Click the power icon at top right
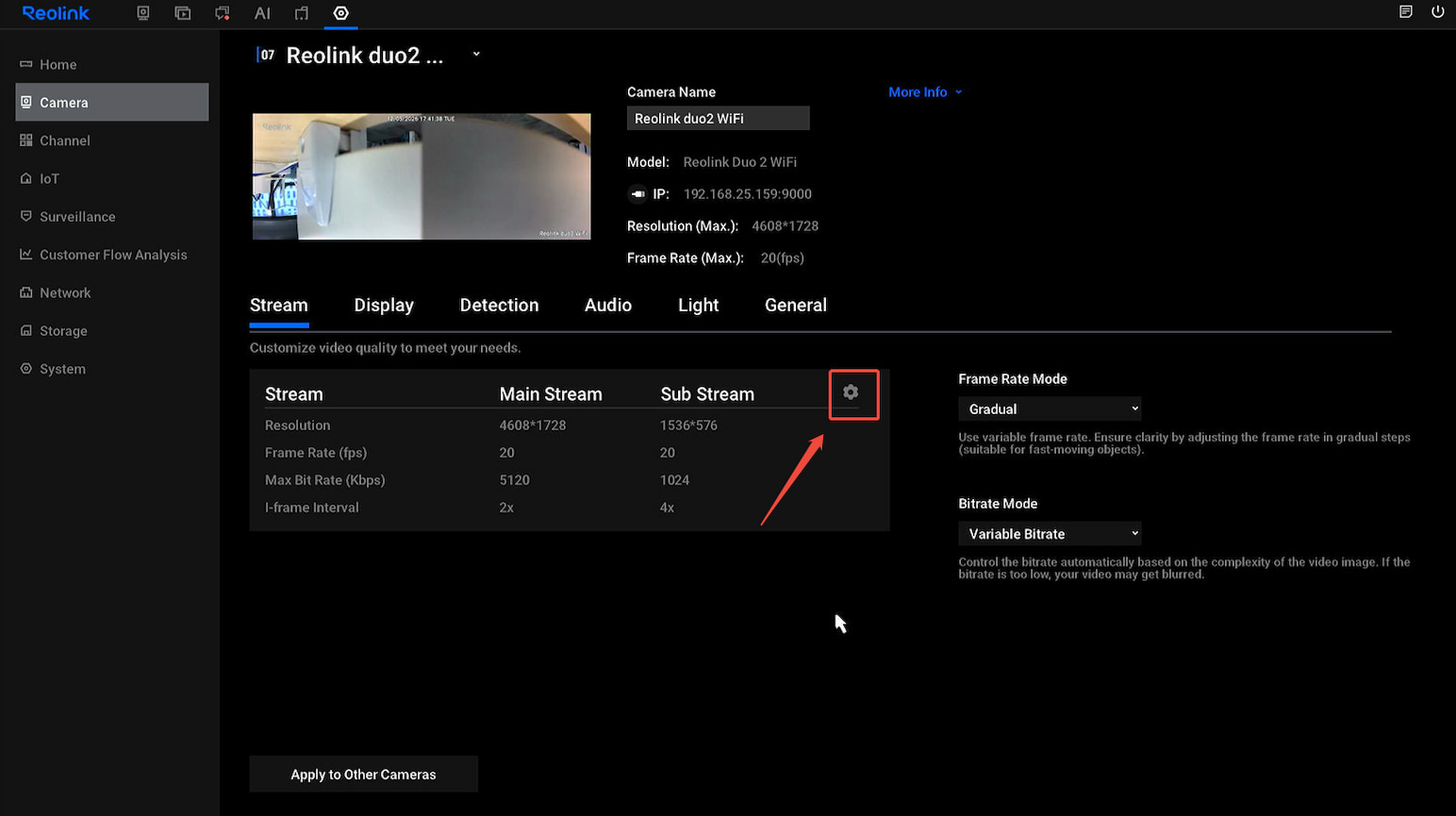 pyautogui.click(x=1438, y=12)
